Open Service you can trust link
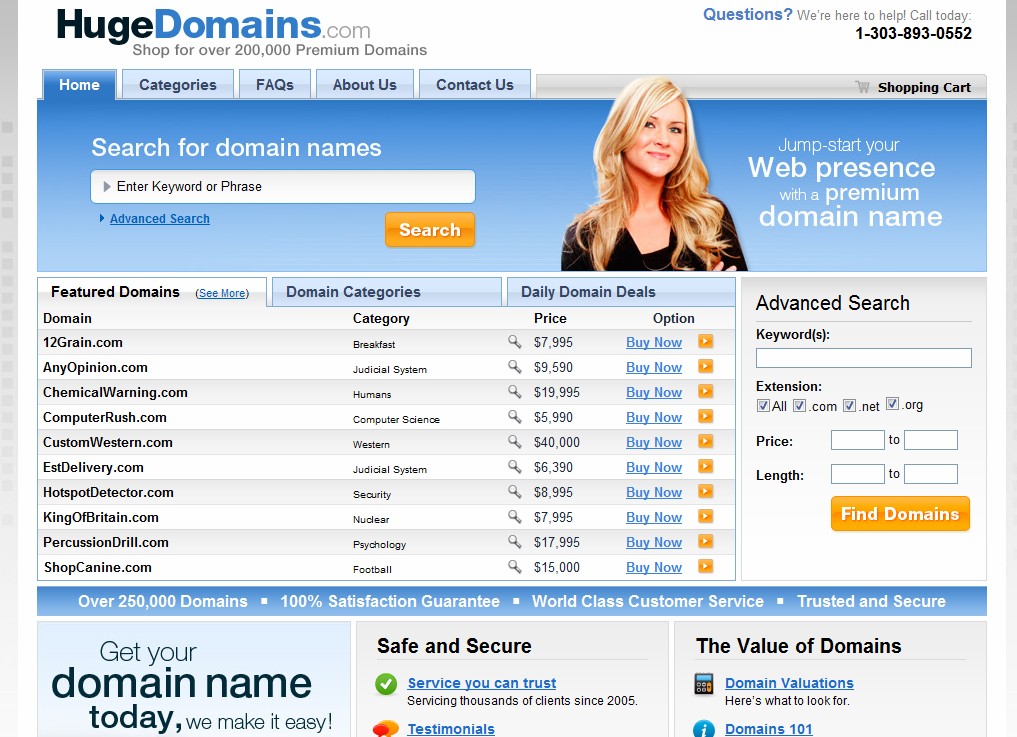Viewport: 1017px width, 737px height. pos(482,683)
